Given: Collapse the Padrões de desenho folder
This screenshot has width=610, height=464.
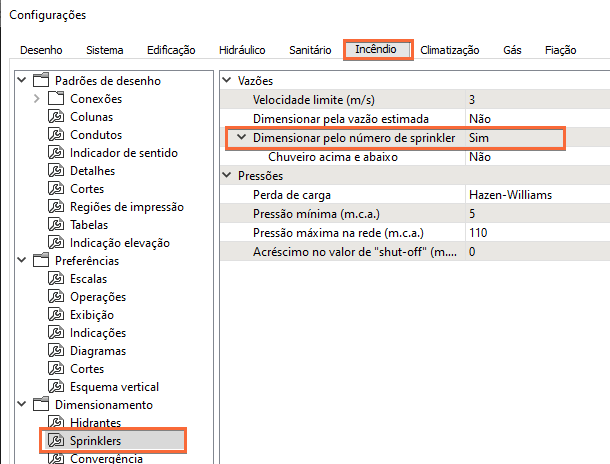Looking at the screenshot, I should 22,81.
